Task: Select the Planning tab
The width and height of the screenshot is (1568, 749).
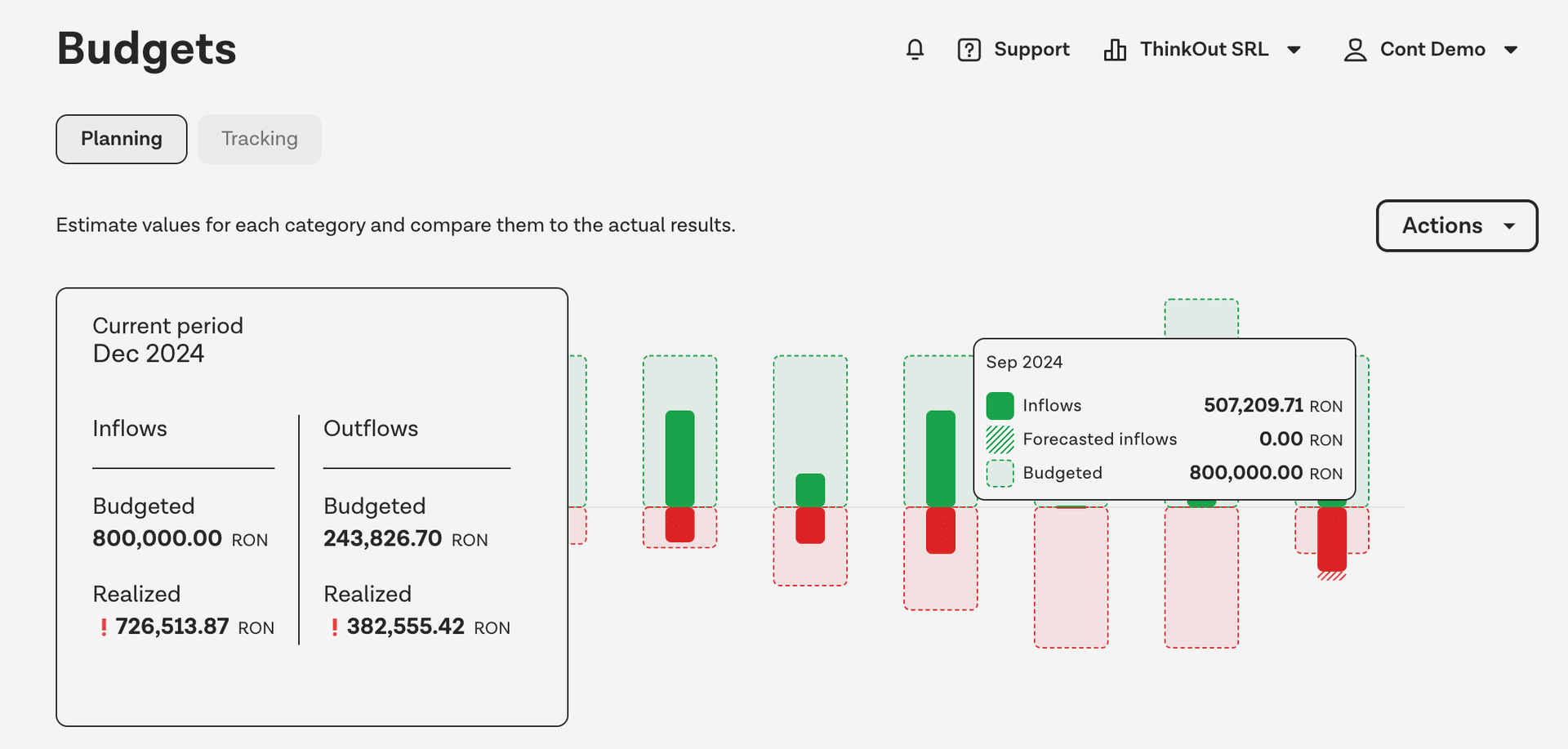Action: point(122,139)
